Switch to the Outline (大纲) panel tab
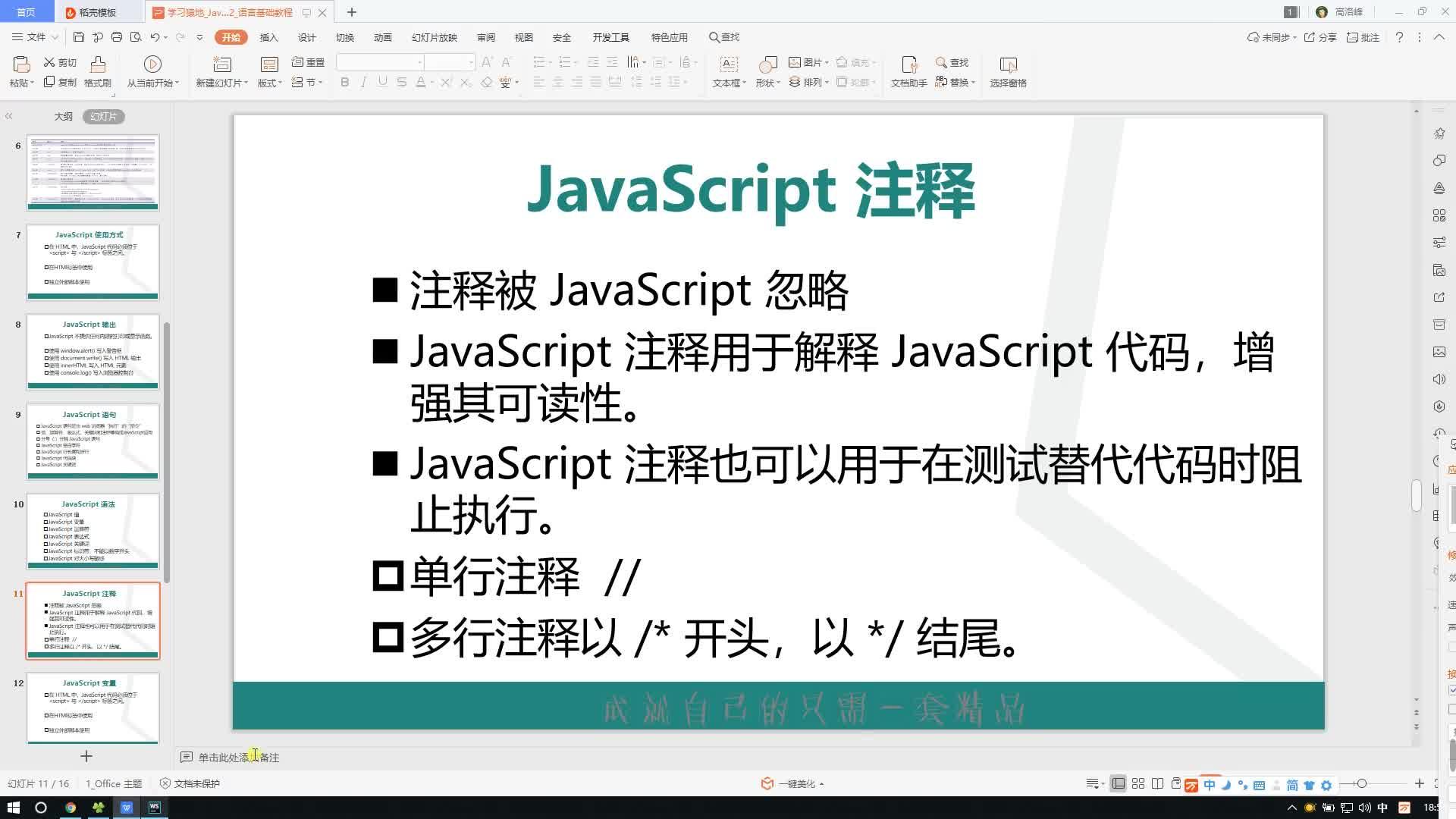The image size is (1456, 819). 64,116
